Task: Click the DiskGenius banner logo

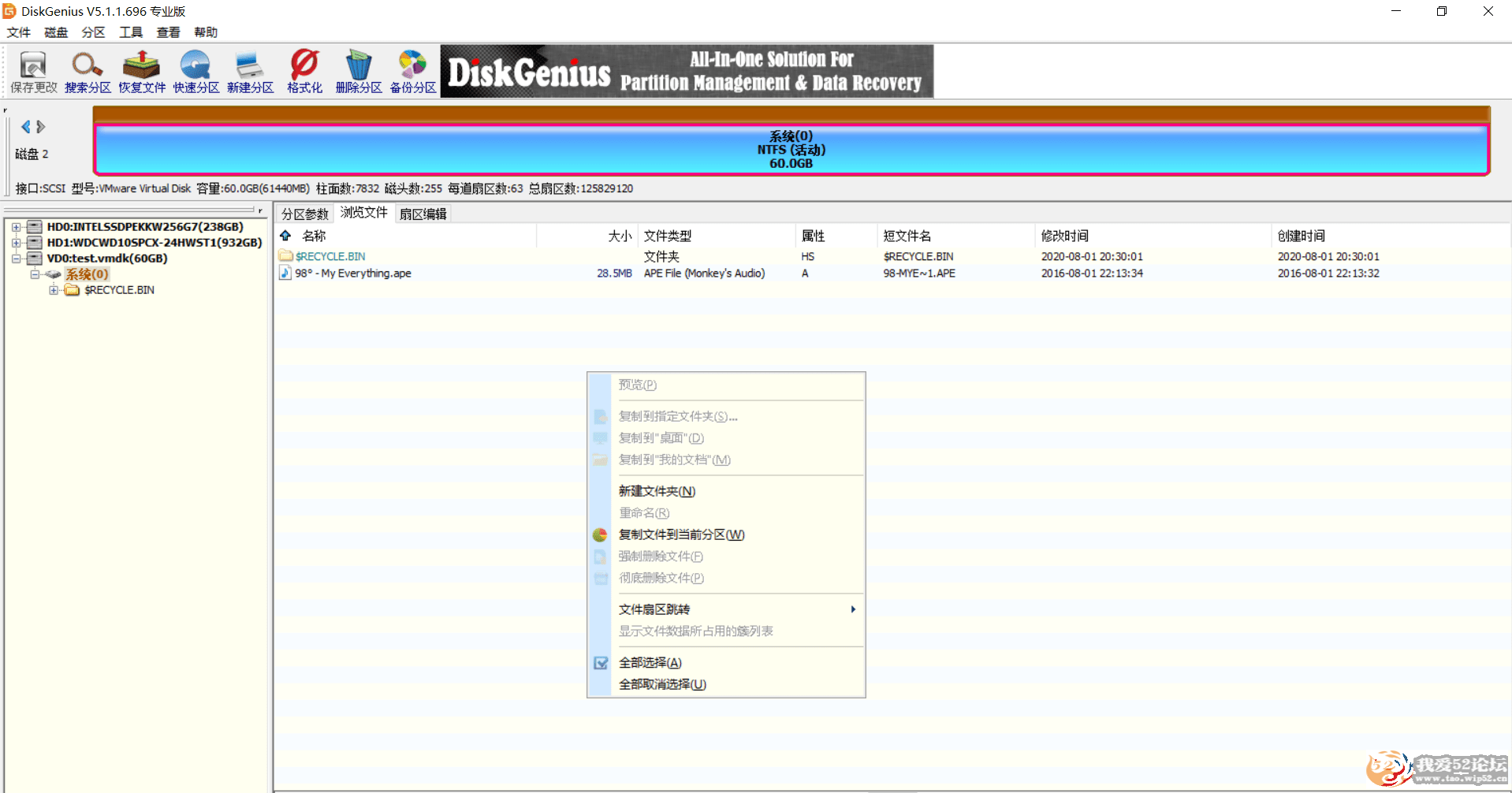Action: [687, 71]
